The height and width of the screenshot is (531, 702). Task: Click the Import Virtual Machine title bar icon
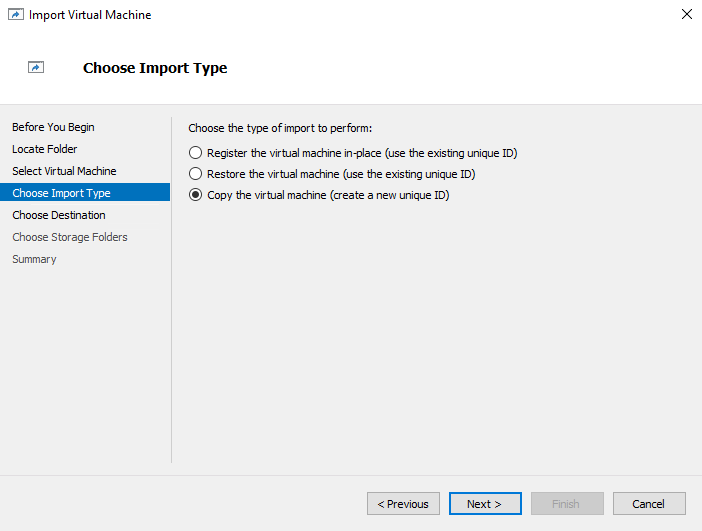tap(16, 15)
